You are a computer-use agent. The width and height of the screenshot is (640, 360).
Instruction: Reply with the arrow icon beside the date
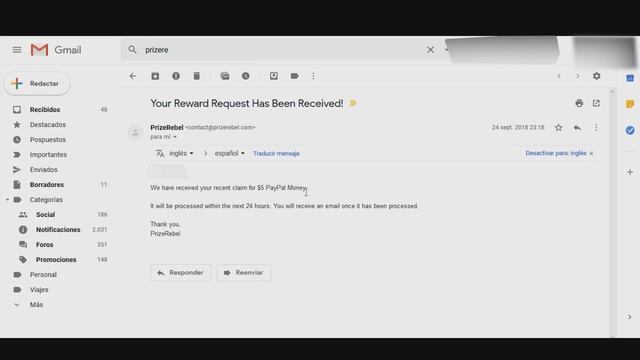[577, 128]
